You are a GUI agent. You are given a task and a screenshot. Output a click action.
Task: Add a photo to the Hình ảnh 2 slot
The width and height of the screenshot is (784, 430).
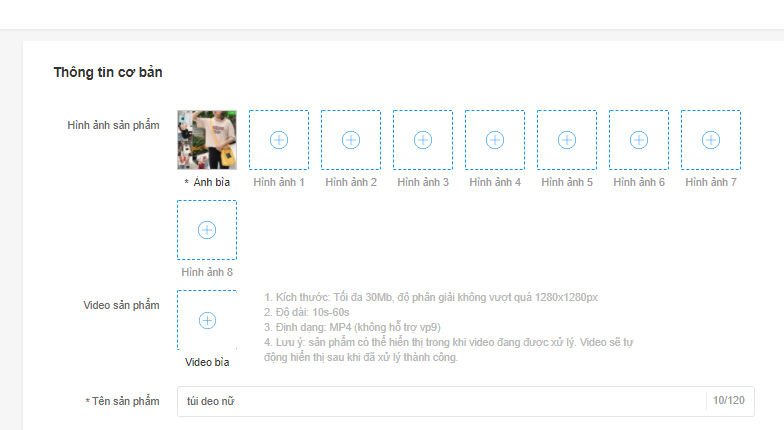coord(351,140)
